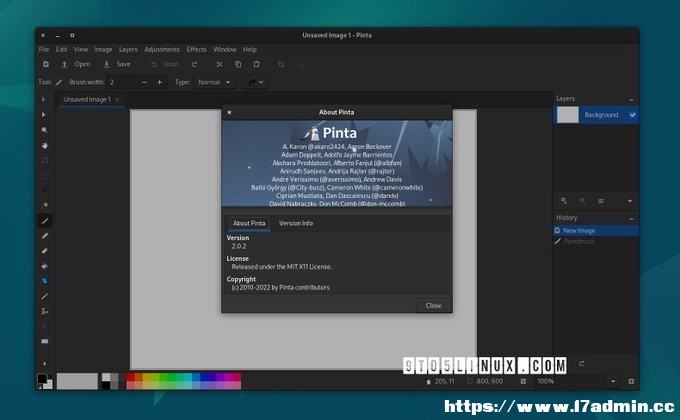This screenshot has height=420, width=680.
Task: Select the Lasso Select tool
Action: coord(44,190)
